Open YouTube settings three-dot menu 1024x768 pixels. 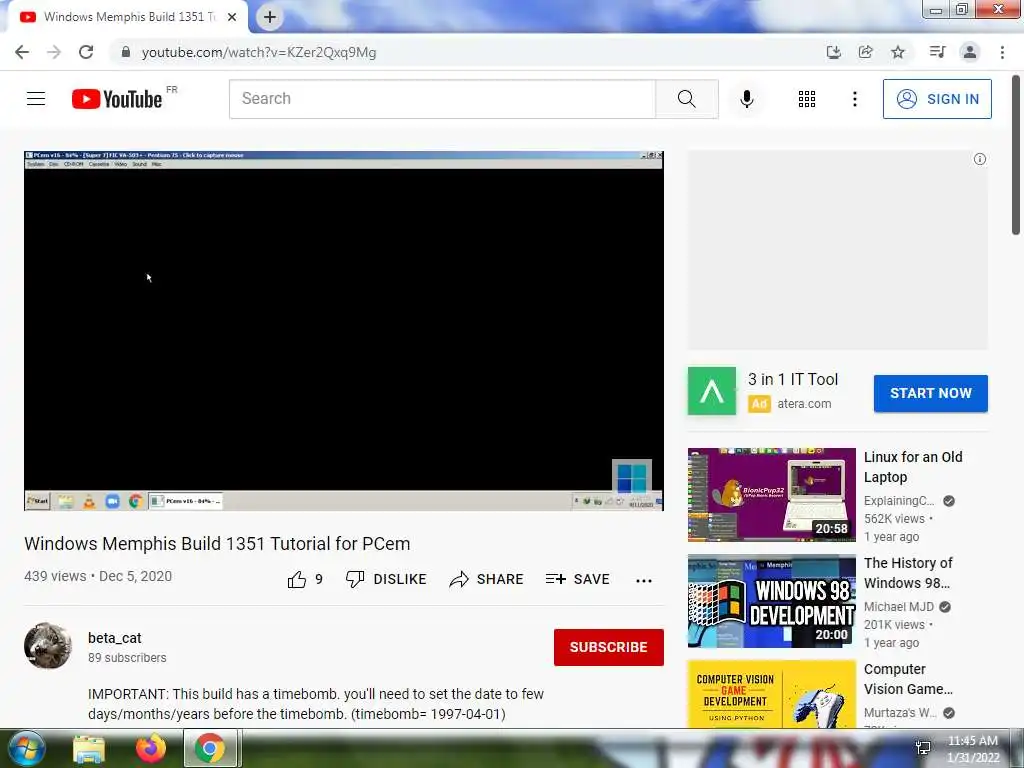855,99
